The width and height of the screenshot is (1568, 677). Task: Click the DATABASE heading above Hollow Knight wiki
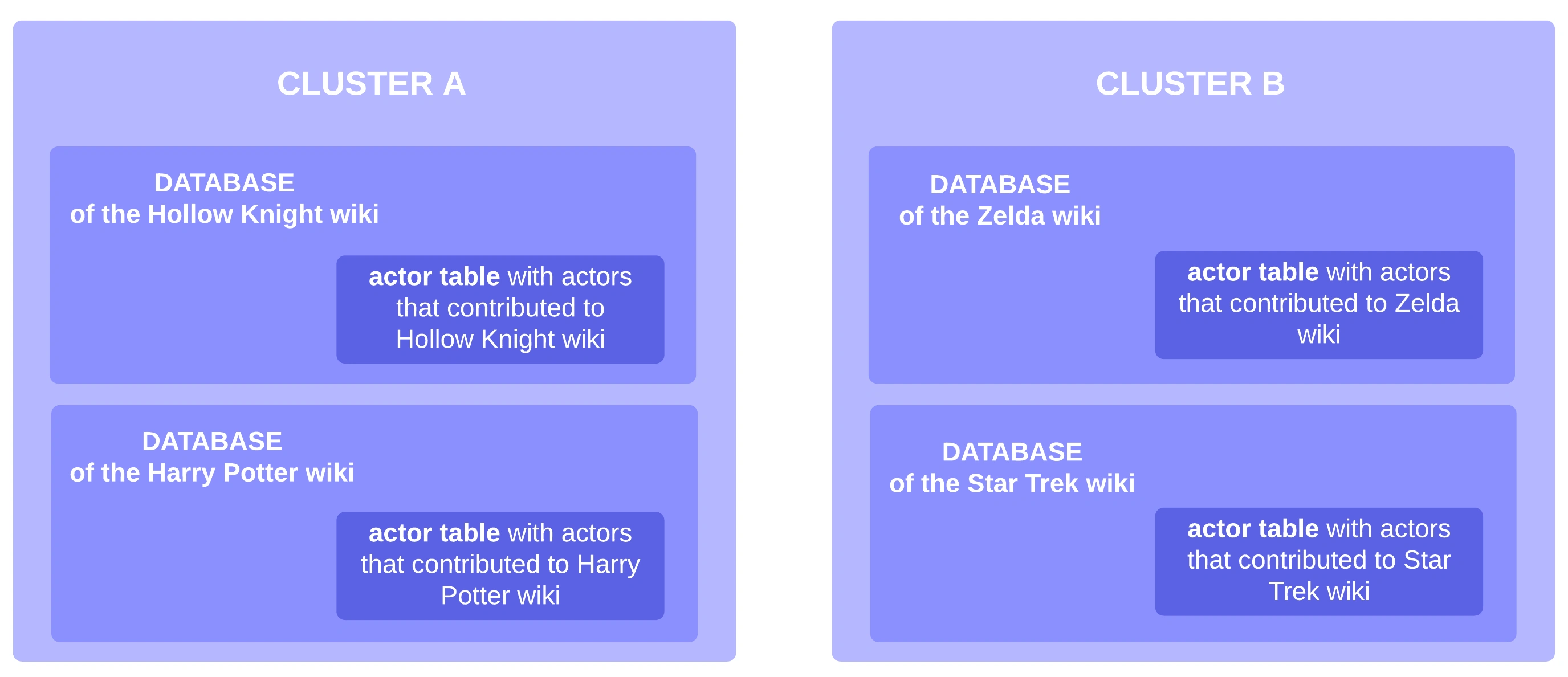click(x=224, y=183)
